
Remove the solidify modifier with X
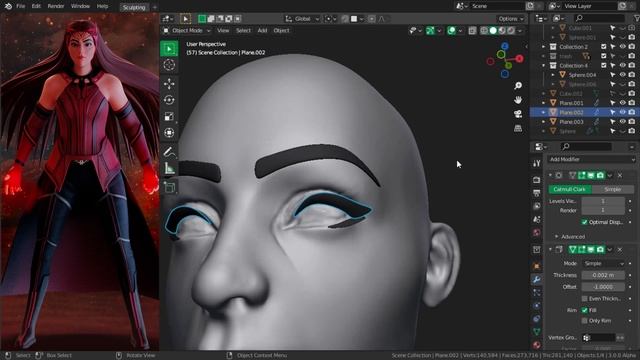point(620,249)
